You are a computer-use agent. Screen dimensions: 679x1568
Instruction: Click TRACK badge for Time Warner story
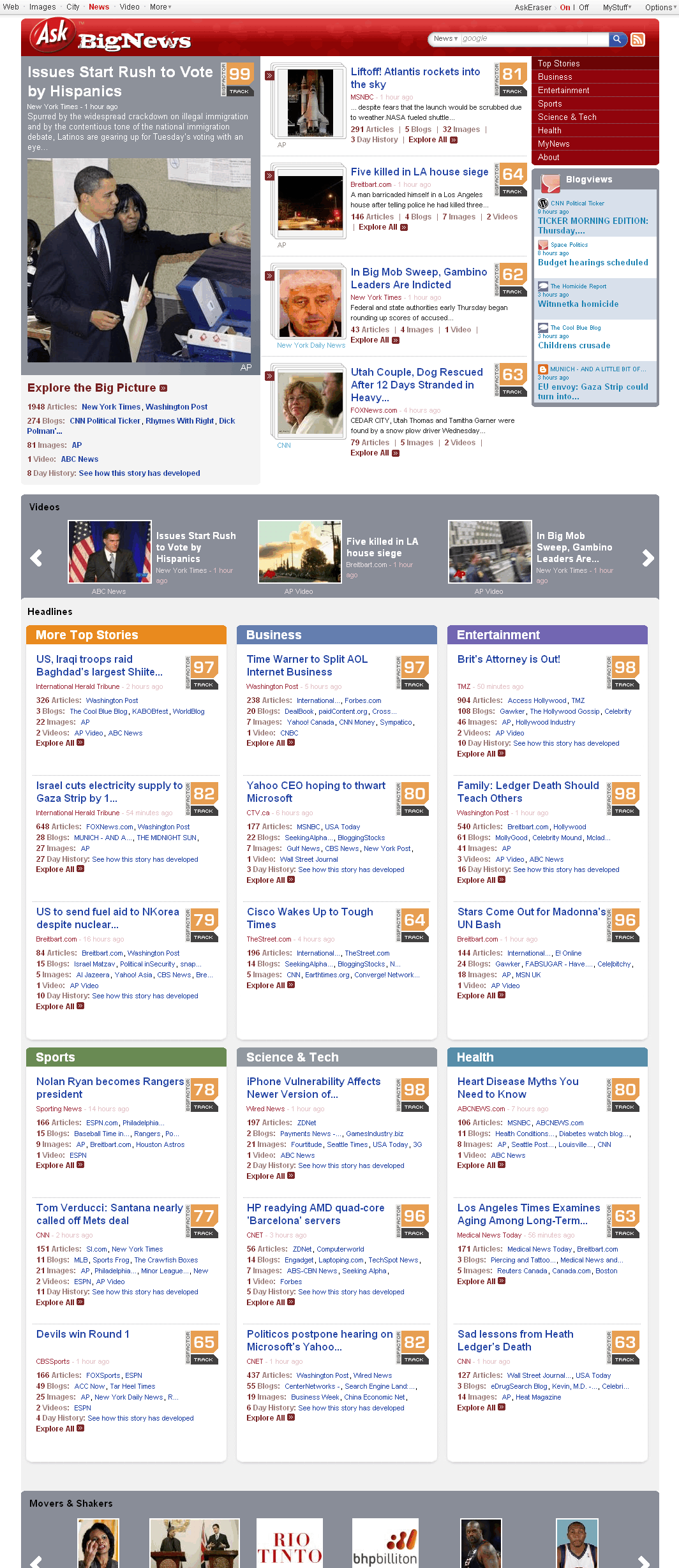[x=414, y=684]
